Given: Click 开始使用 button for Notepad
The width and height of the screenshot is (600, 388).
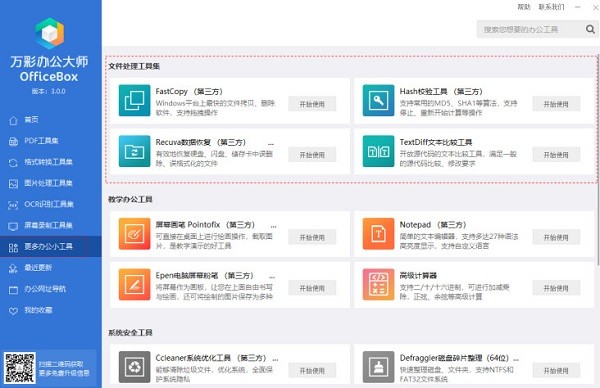Looking at the screenshot, I should [x=556, y=237].
